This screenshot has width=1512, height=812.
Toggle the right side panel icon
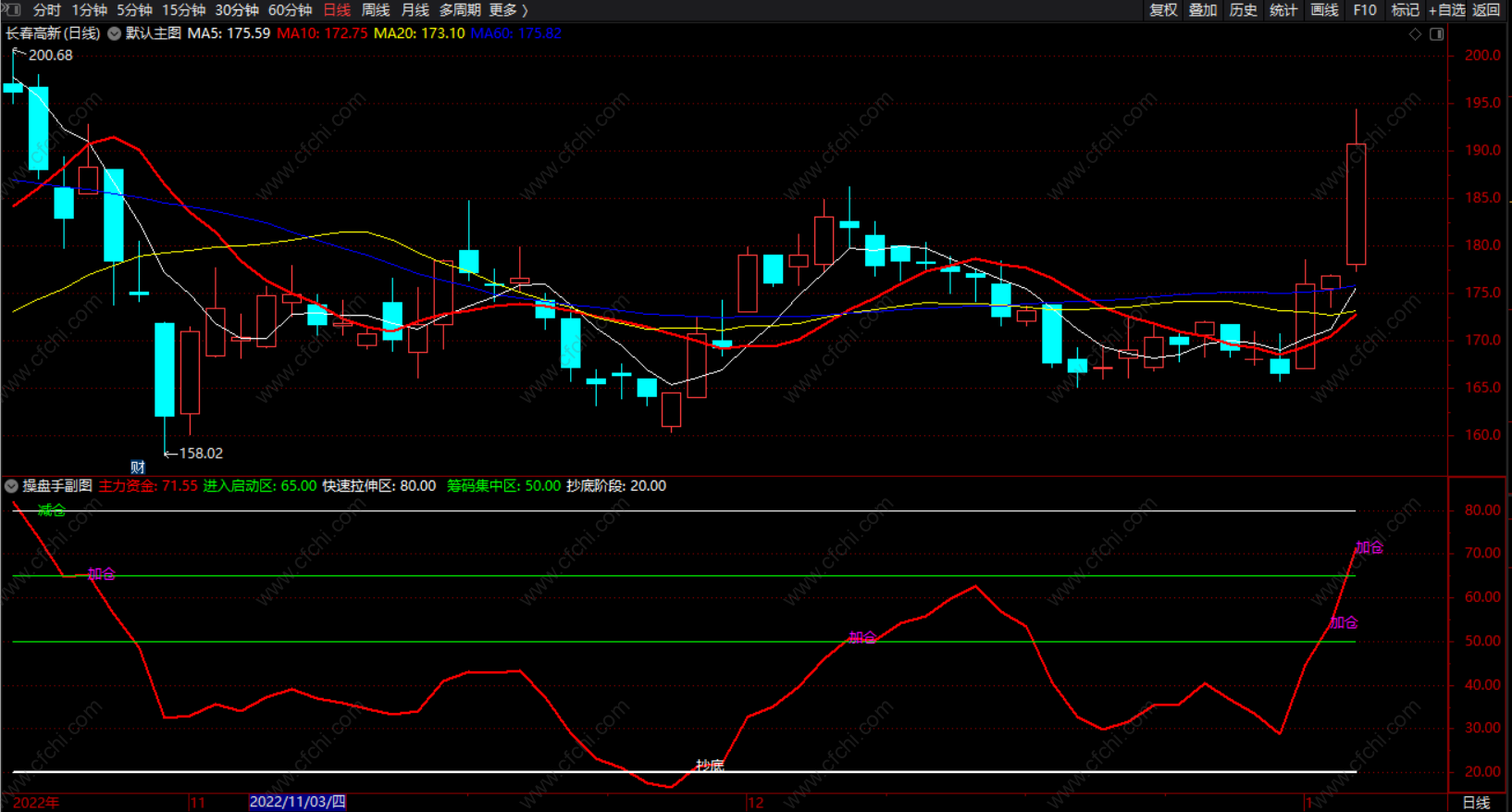click(1436, 34)
